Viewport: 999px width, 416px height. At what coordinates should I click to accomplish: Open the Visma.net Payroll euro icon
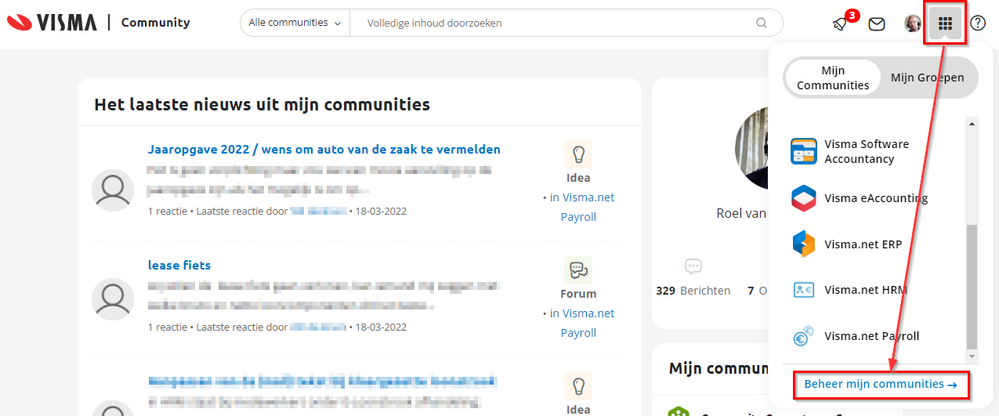pyautogui.click(x=803, y=336)
